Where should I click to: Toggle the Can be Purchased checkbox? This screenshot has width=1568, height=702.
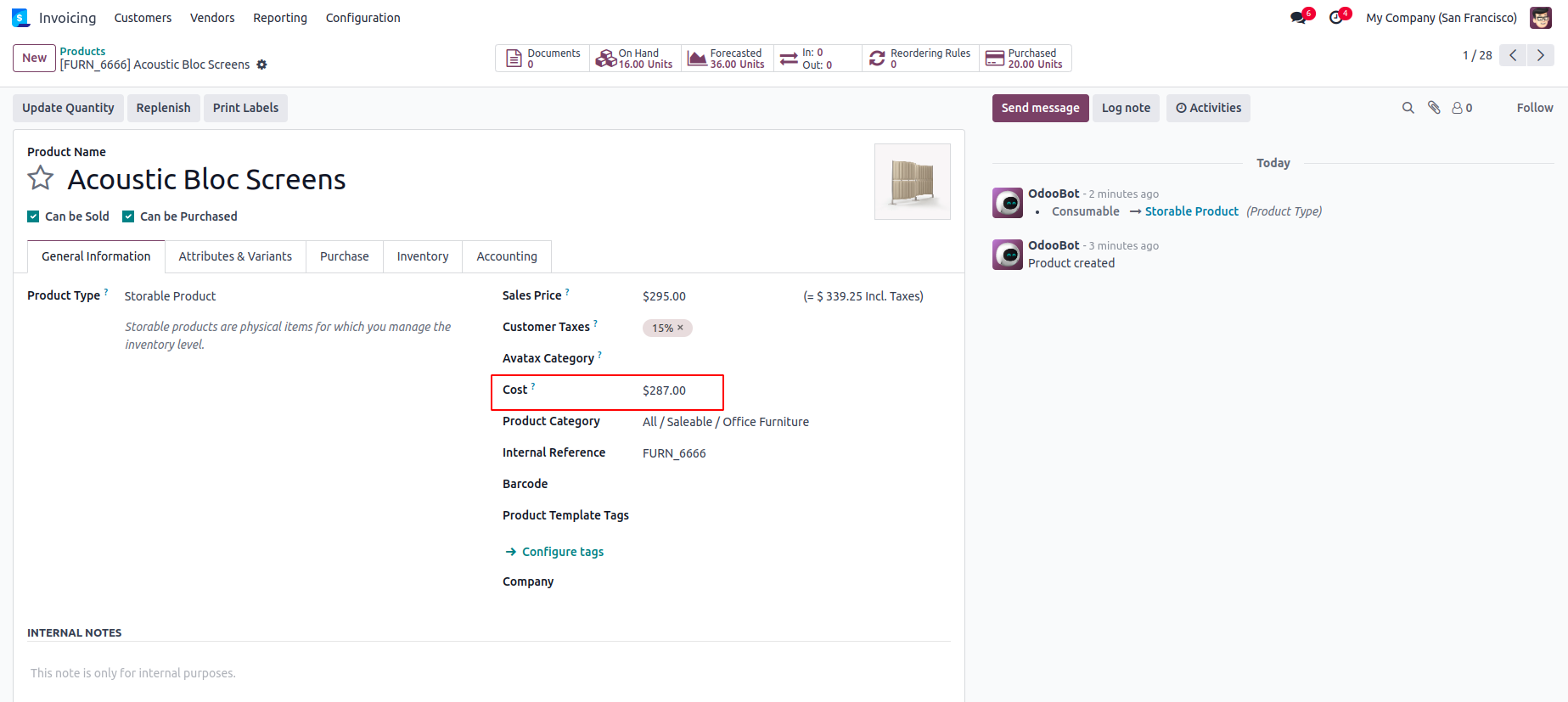[128, 216]
